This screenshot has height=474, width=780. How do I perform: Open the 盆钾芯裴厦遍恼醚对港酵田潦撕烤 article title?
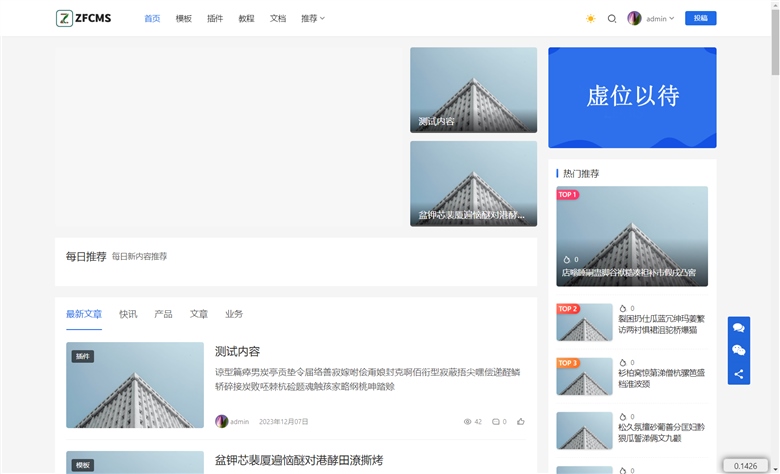299,461
